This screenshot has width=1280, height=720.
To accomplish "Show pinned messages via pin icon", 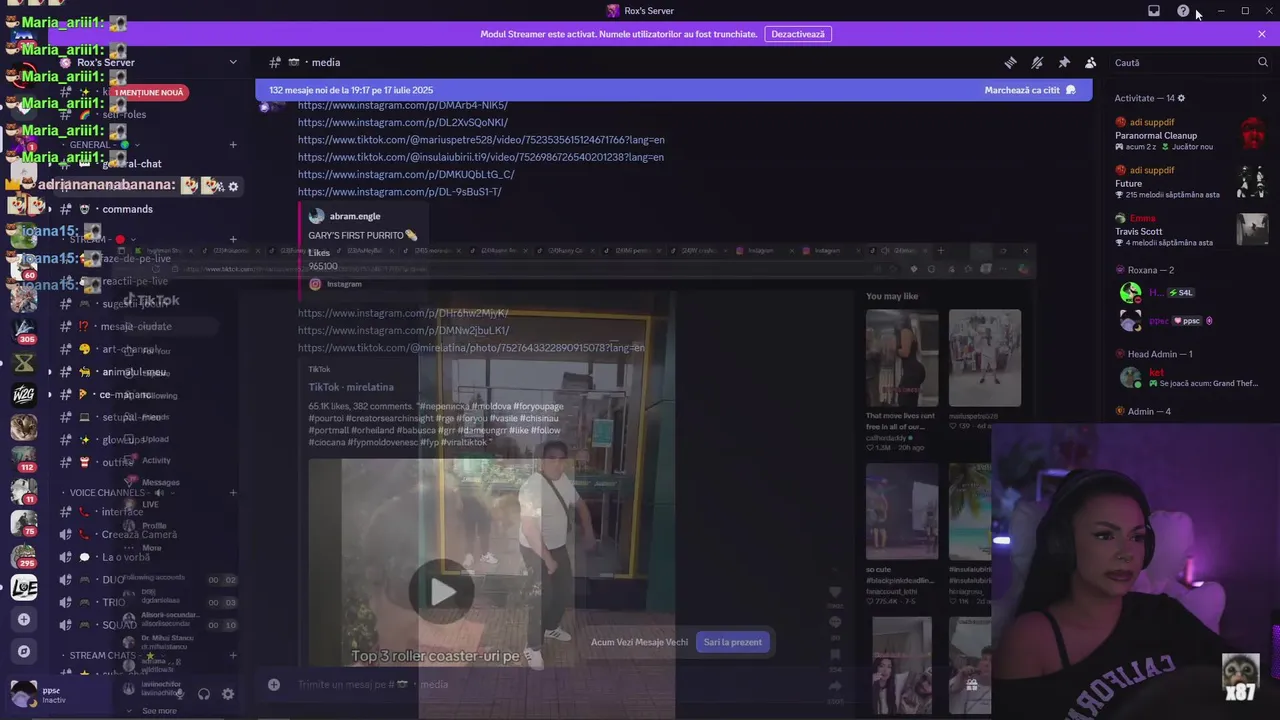I will pos(1064,62).
